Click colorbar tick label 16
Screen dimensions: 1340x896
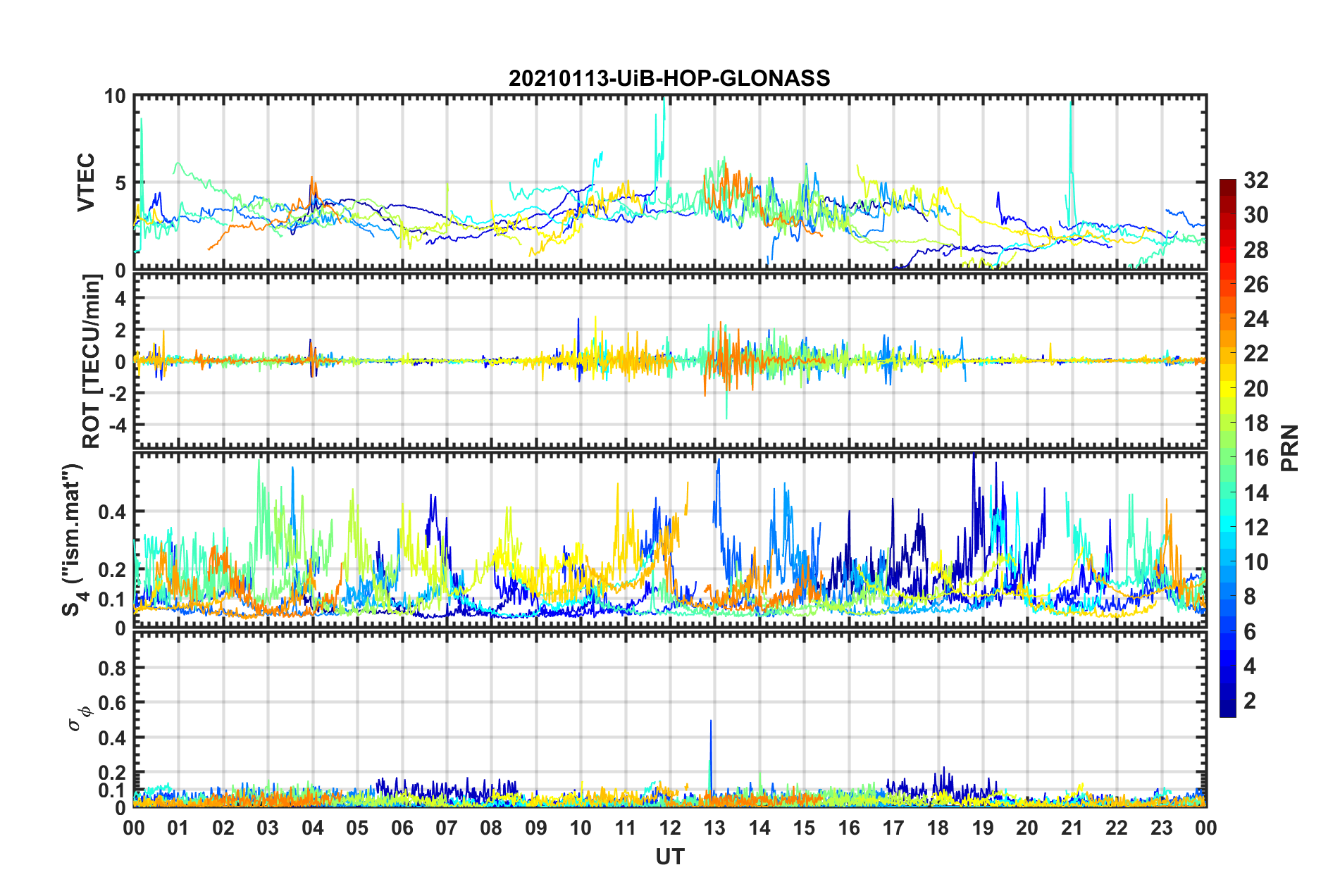[x=1256, y=458]
